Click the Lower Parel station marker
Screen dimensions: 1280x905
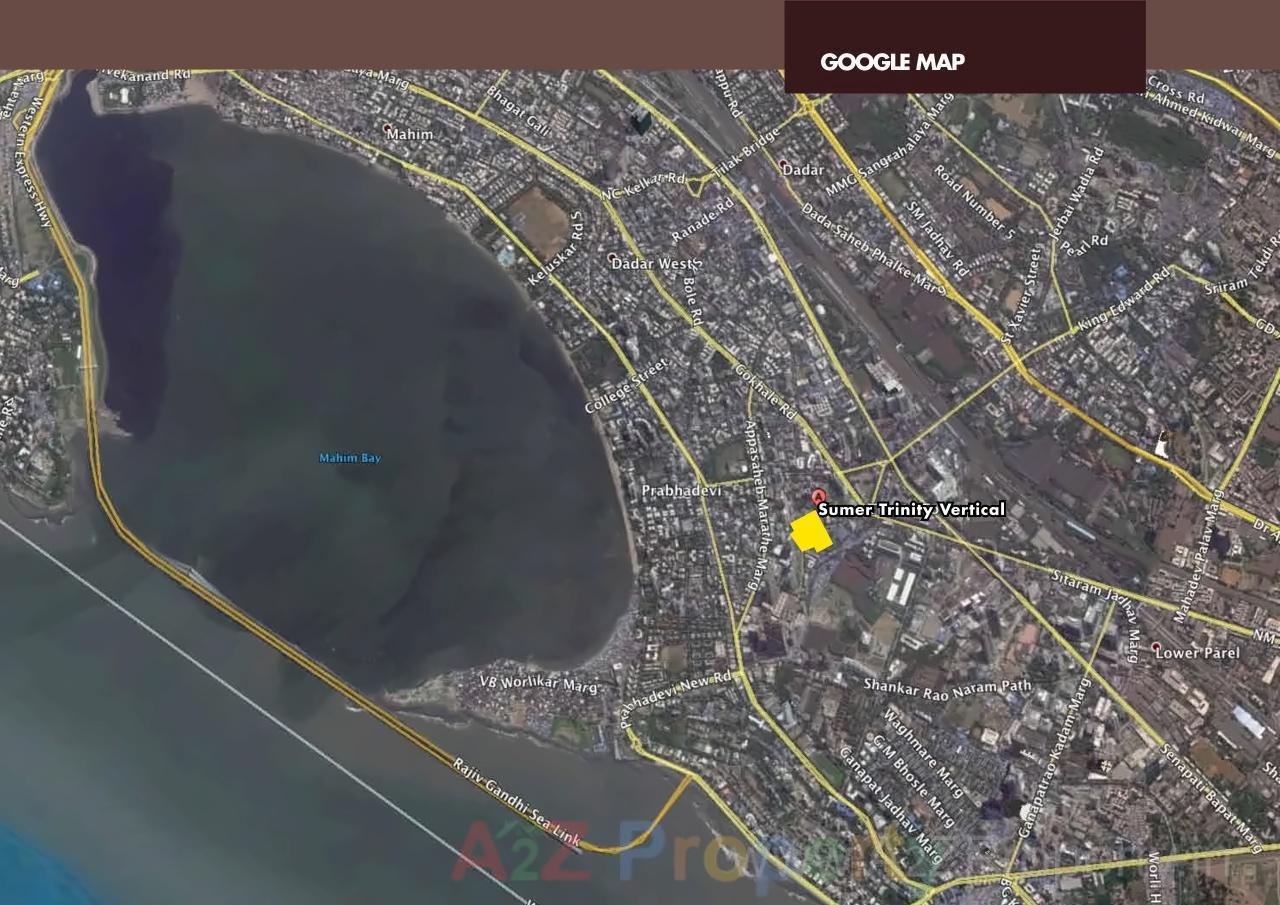tap(1156, 648)
